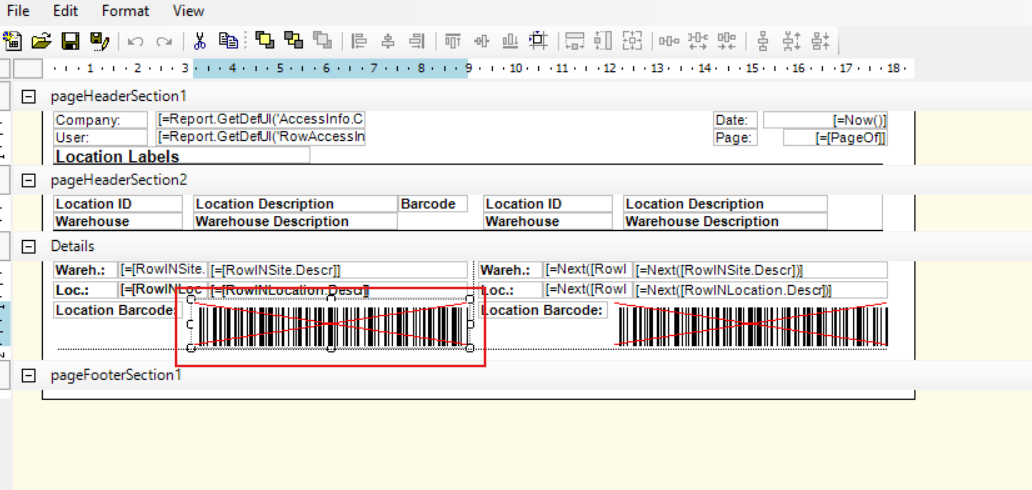
Task: Click the Copy icon in toolbar
Action: [228, 41]
